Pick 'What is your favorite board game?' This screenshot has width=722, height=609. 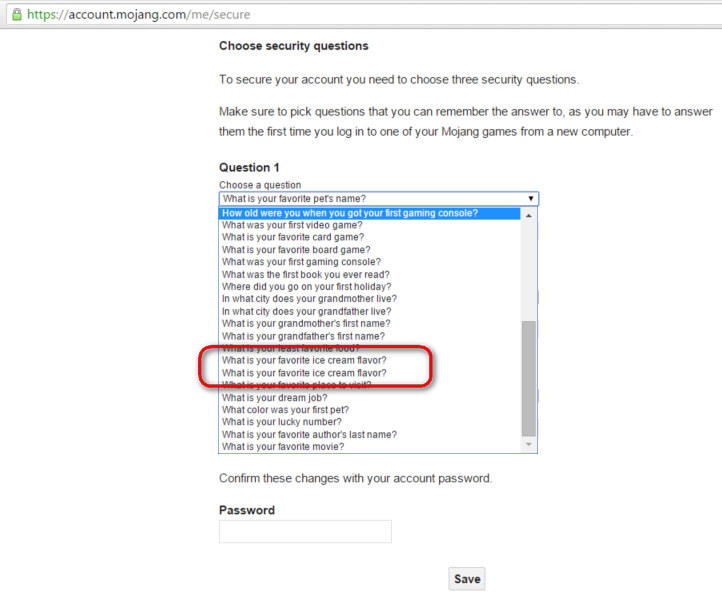pos(297,250)
